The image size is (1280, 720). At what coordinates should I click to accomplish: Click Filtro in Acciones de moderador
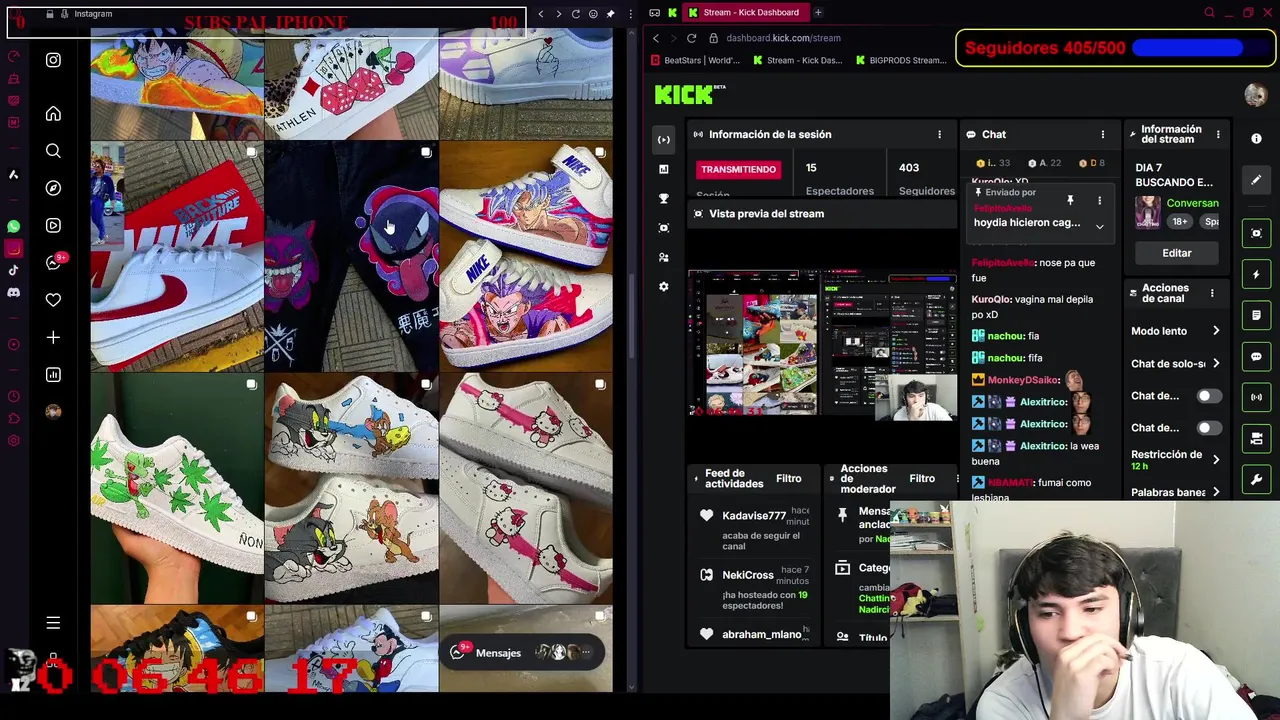click(922, 479)
